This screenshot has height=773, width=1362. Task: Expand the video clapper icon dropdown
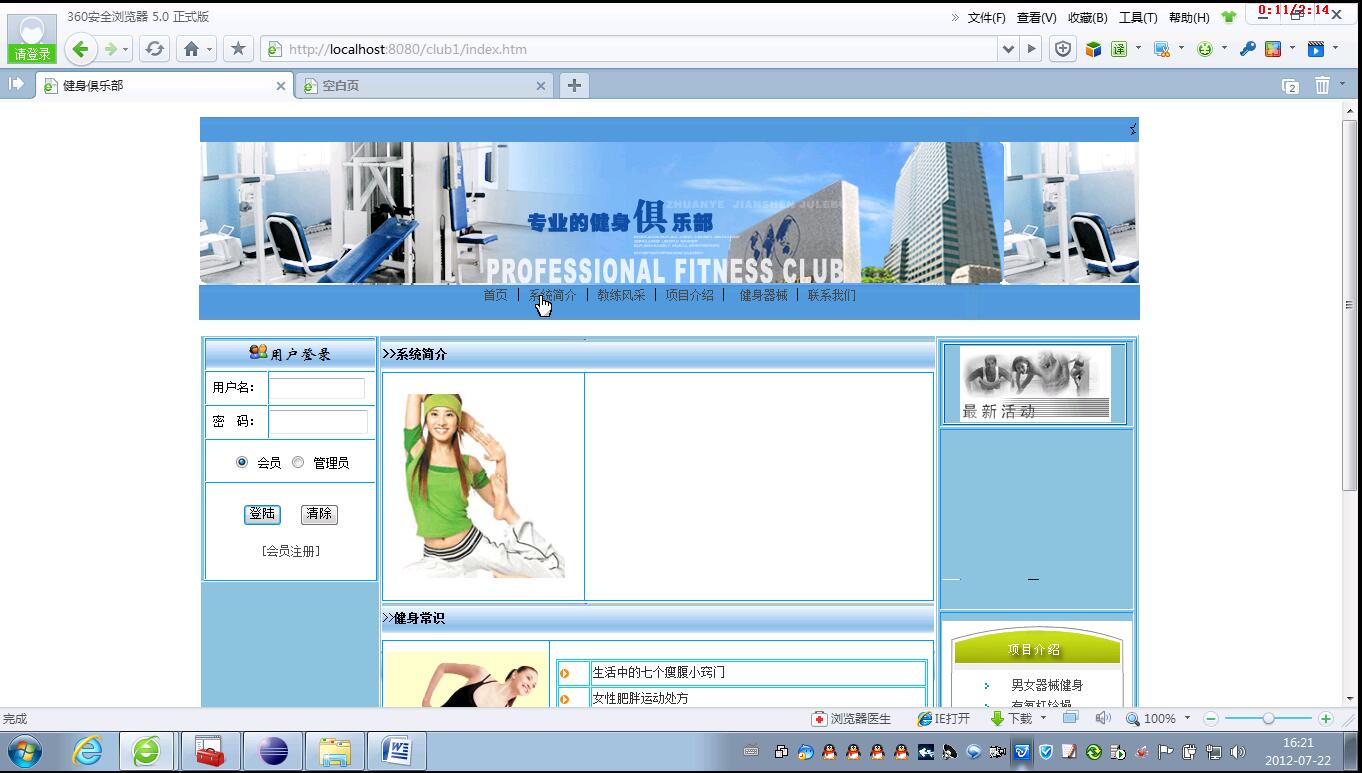(x=1335, y=48)
